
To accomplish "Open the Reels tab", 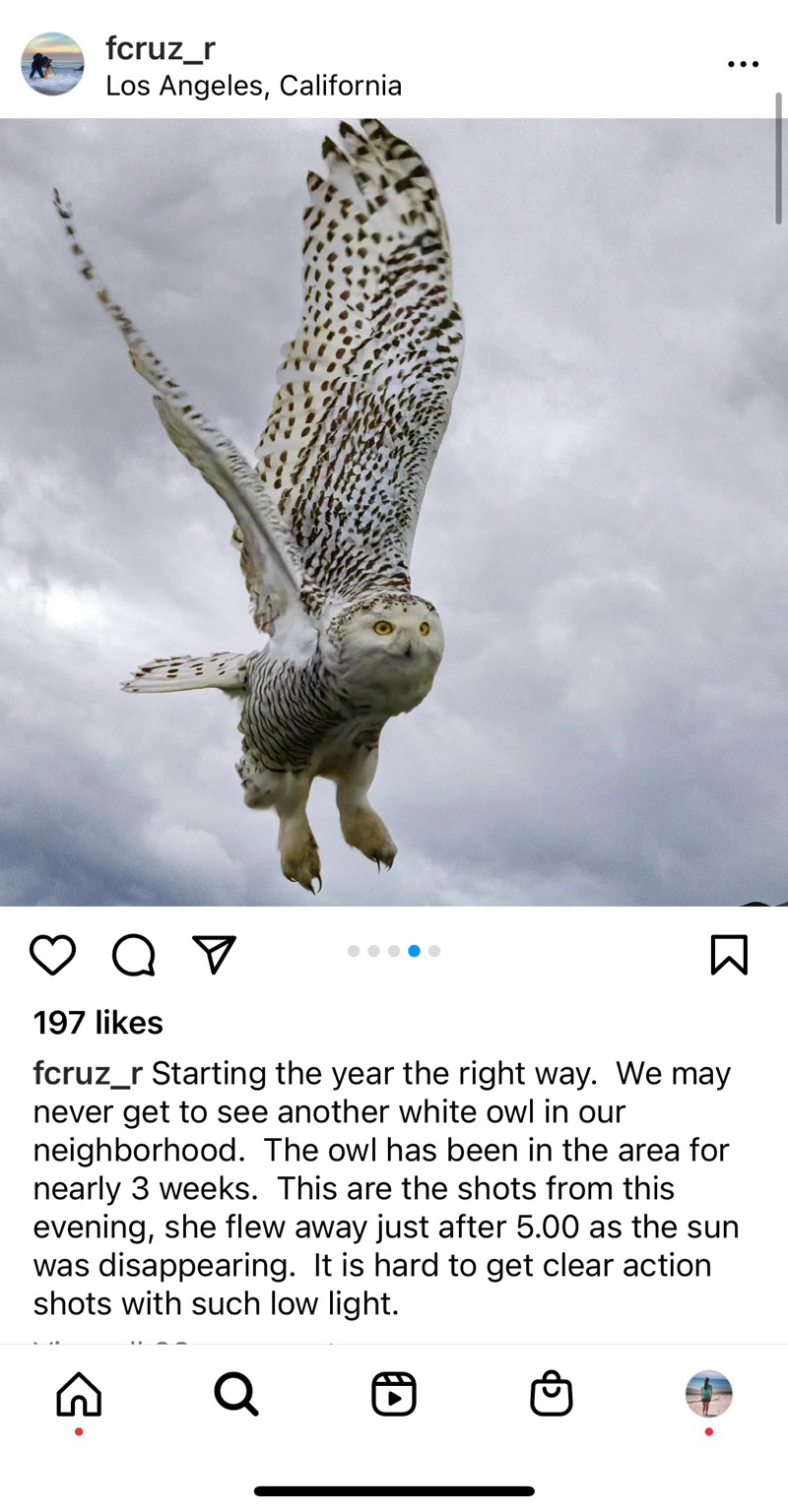I will coord(394,1394).
